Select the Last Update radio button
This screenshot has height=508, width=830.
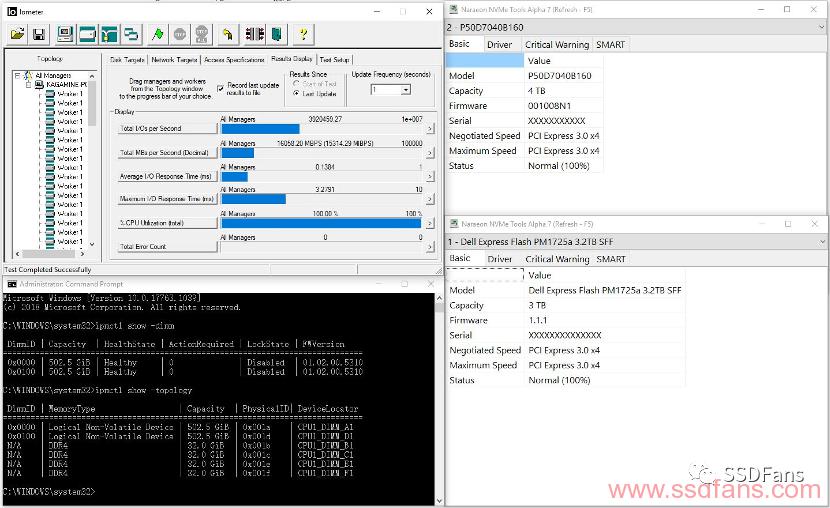pos(296,93)
